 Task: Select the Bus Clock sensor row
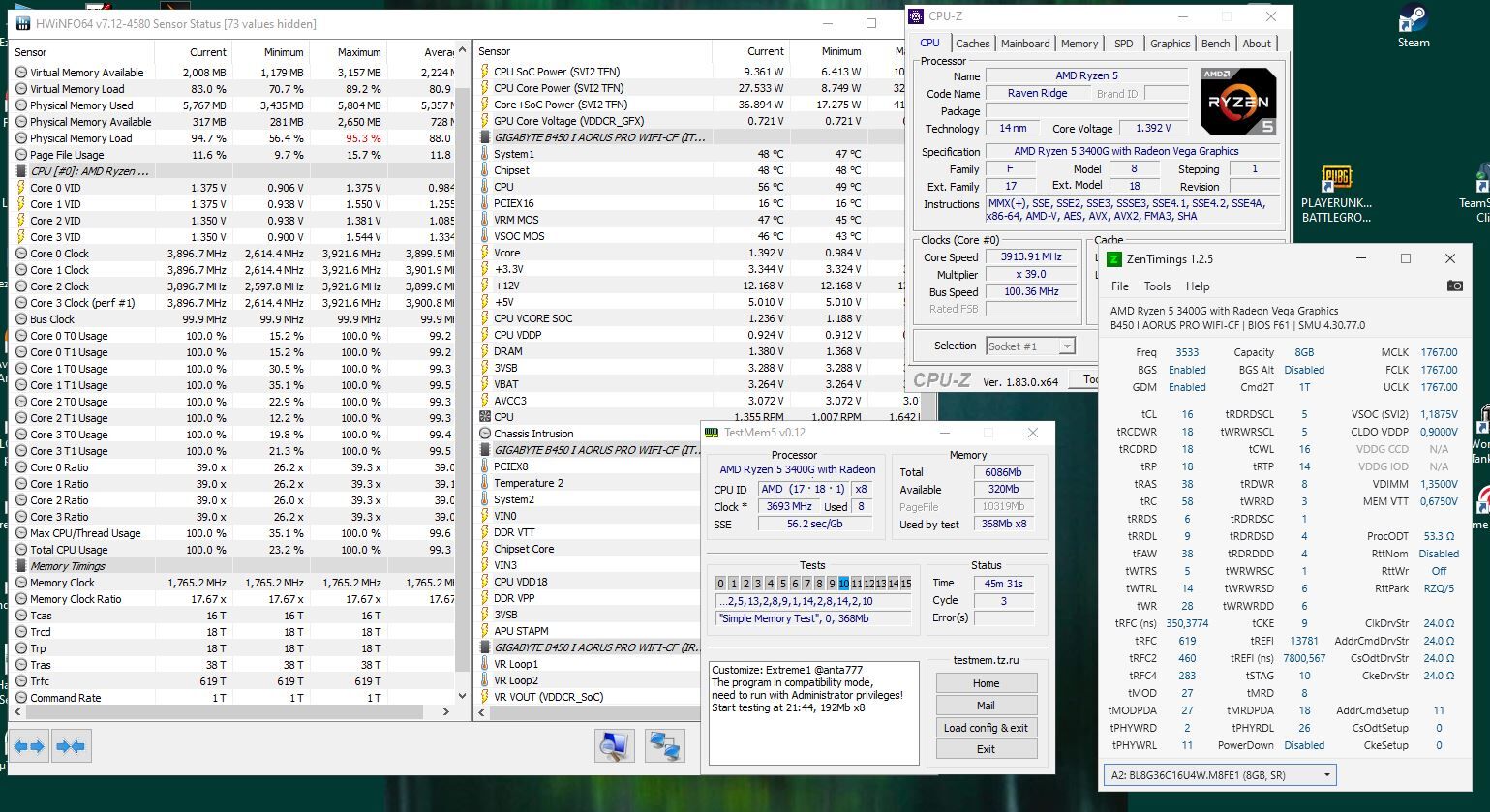point(232,319)
